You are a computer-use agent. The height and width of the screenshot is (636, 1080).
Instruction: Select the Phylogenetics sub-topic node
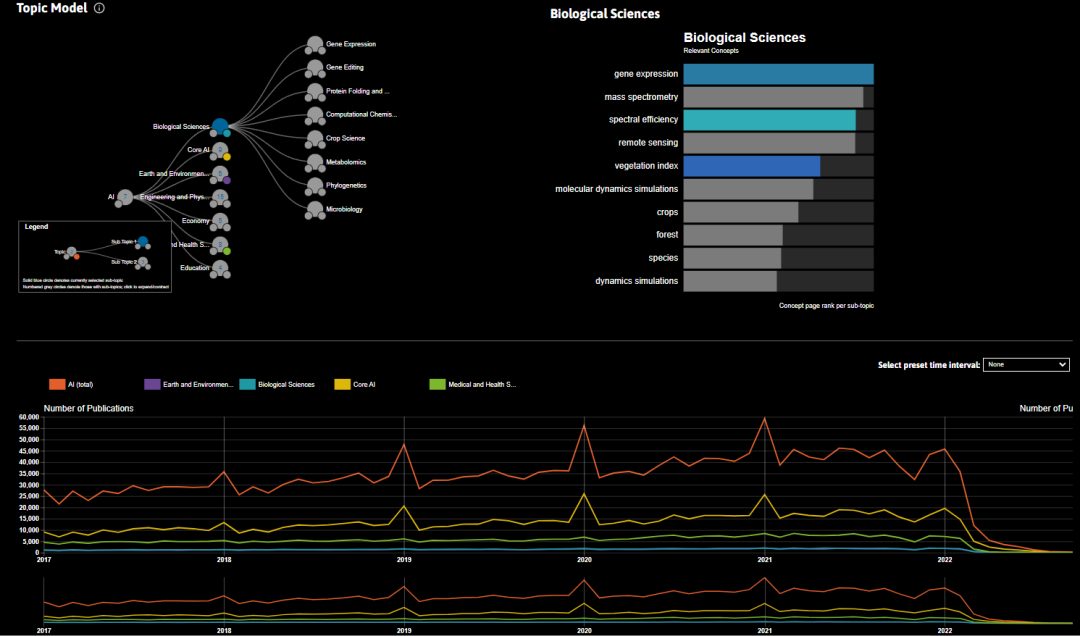coord(315,186)
